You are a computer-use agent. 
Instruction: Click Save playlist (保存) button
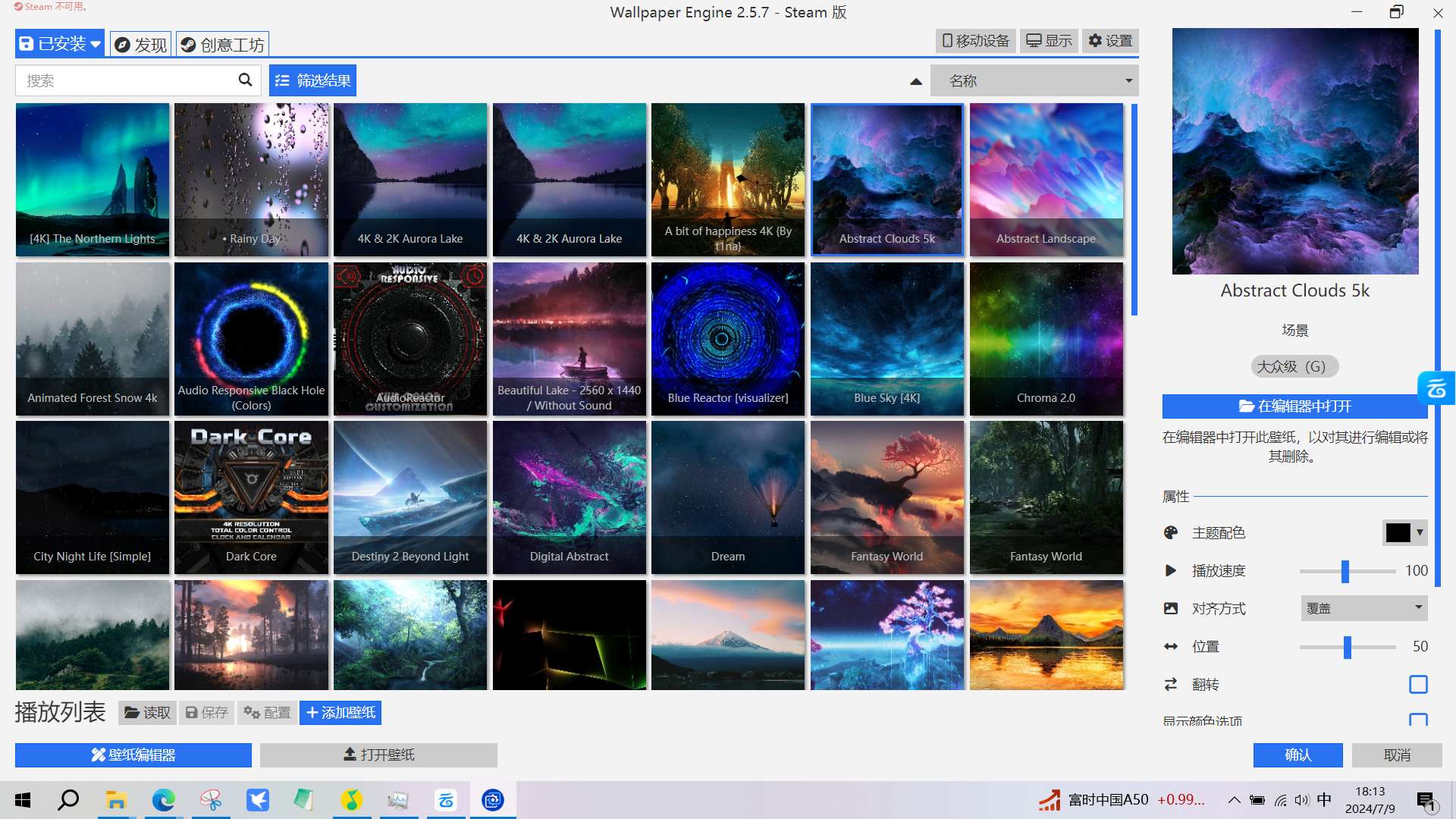point(206,712)
